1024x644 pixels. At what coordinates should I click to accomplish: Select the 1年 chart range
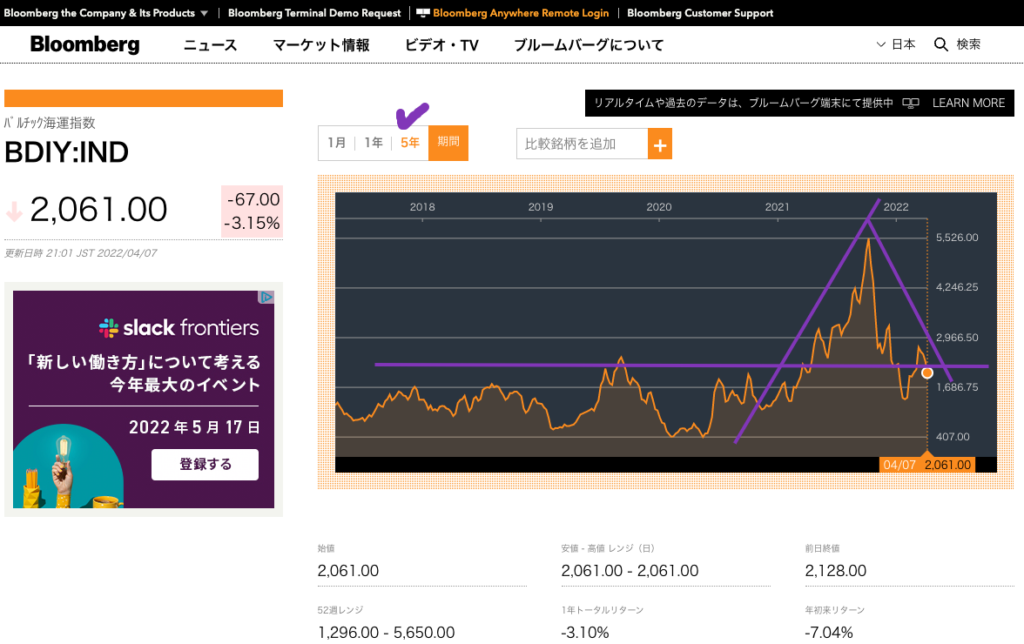coord(373,142)
